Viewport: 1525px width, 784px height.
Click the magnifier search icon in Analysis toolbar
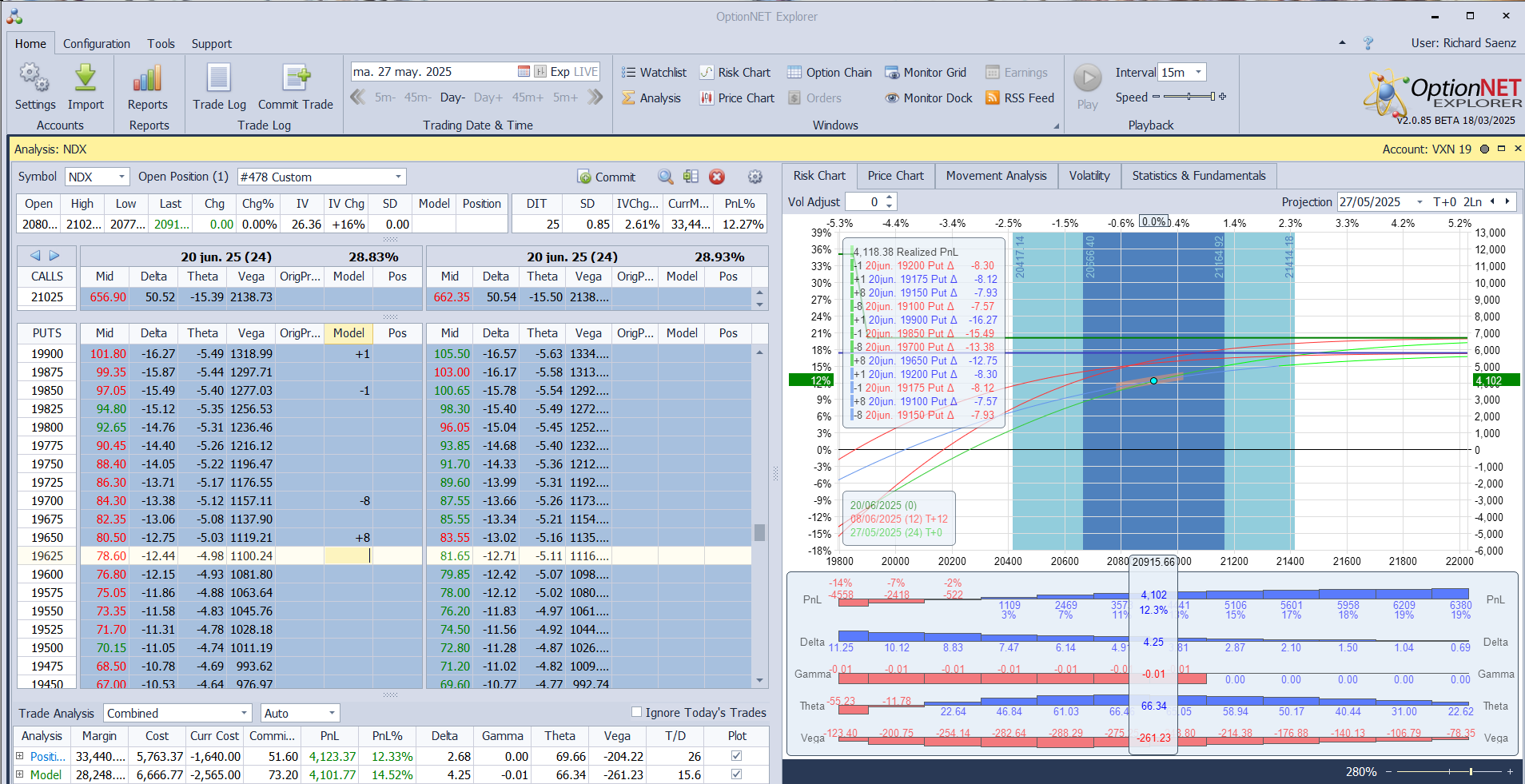click(x=665, y=177)
